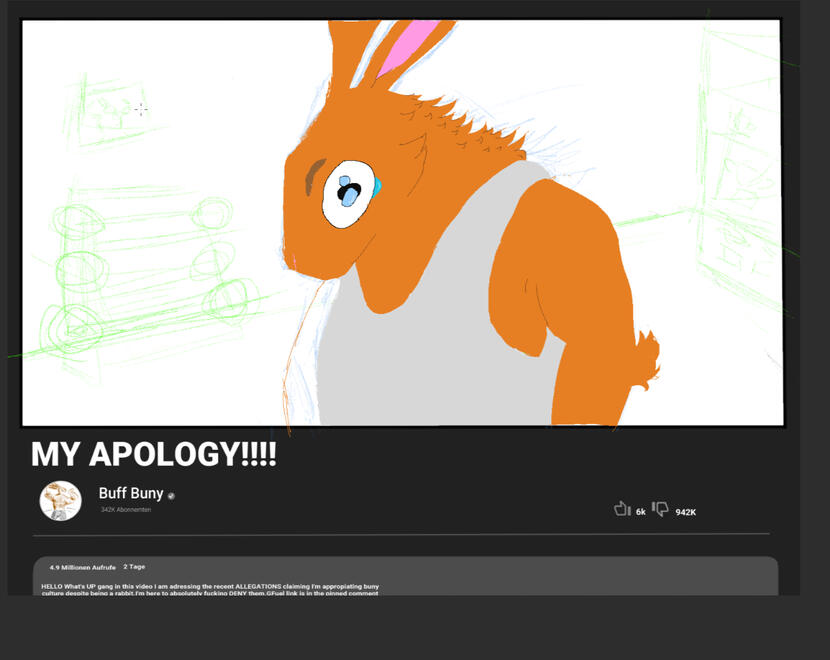This screenshot has height=660, width=830.
Task: Click the rabbit's brown eyebrow
Action: (x=315, y=175)
